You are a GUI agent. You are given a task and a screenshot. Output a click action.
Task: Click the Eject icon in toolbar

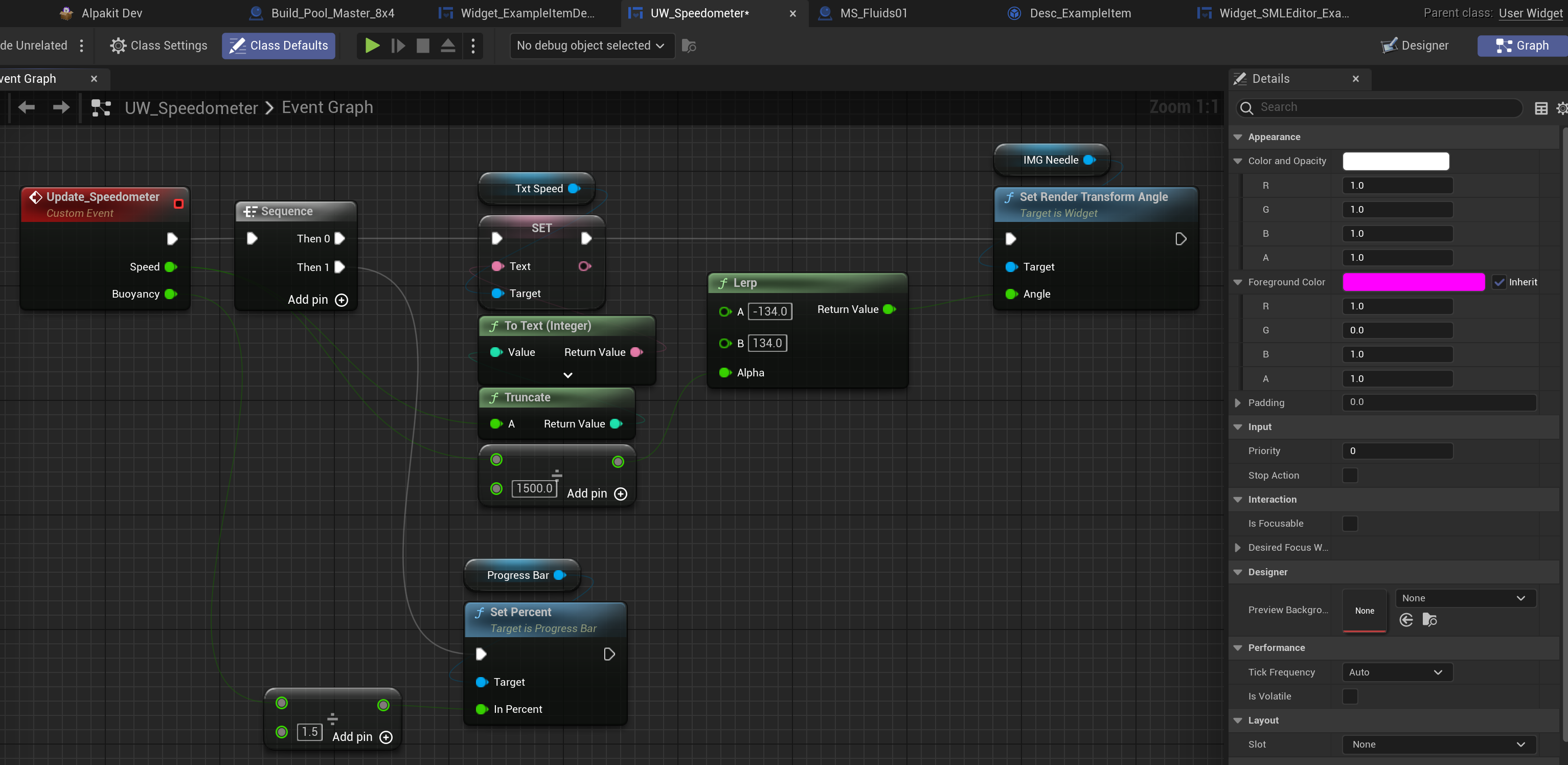click(x=448, y=46)
